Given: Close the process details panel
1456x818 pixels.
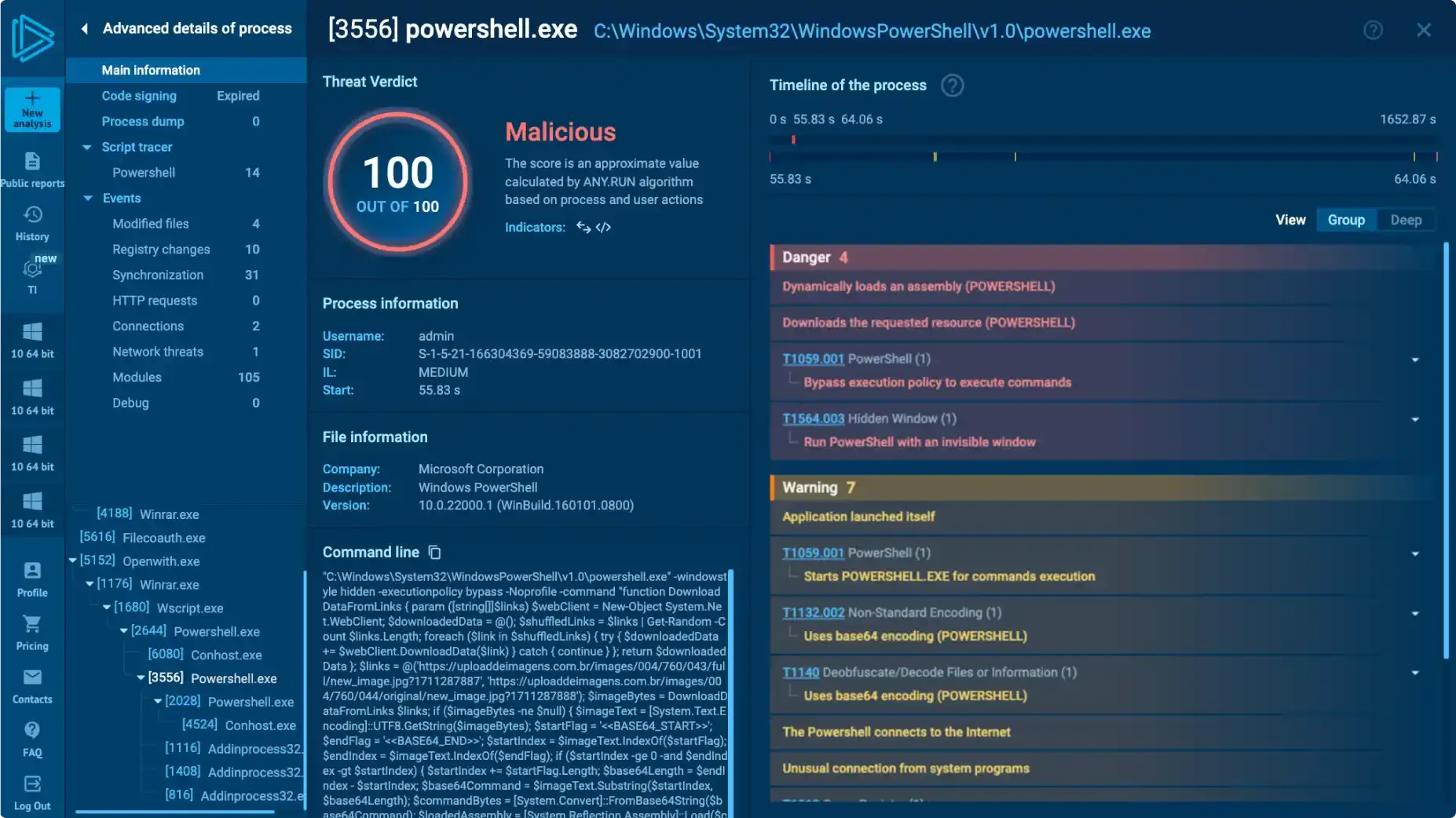Looking at the screenshot, I should click(x=1424, y=31).
